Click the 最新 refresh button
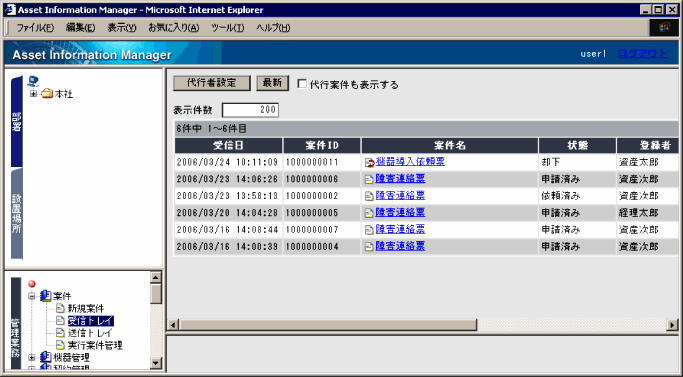The height and width of the screenshot is (377, 683). point(272,83)
